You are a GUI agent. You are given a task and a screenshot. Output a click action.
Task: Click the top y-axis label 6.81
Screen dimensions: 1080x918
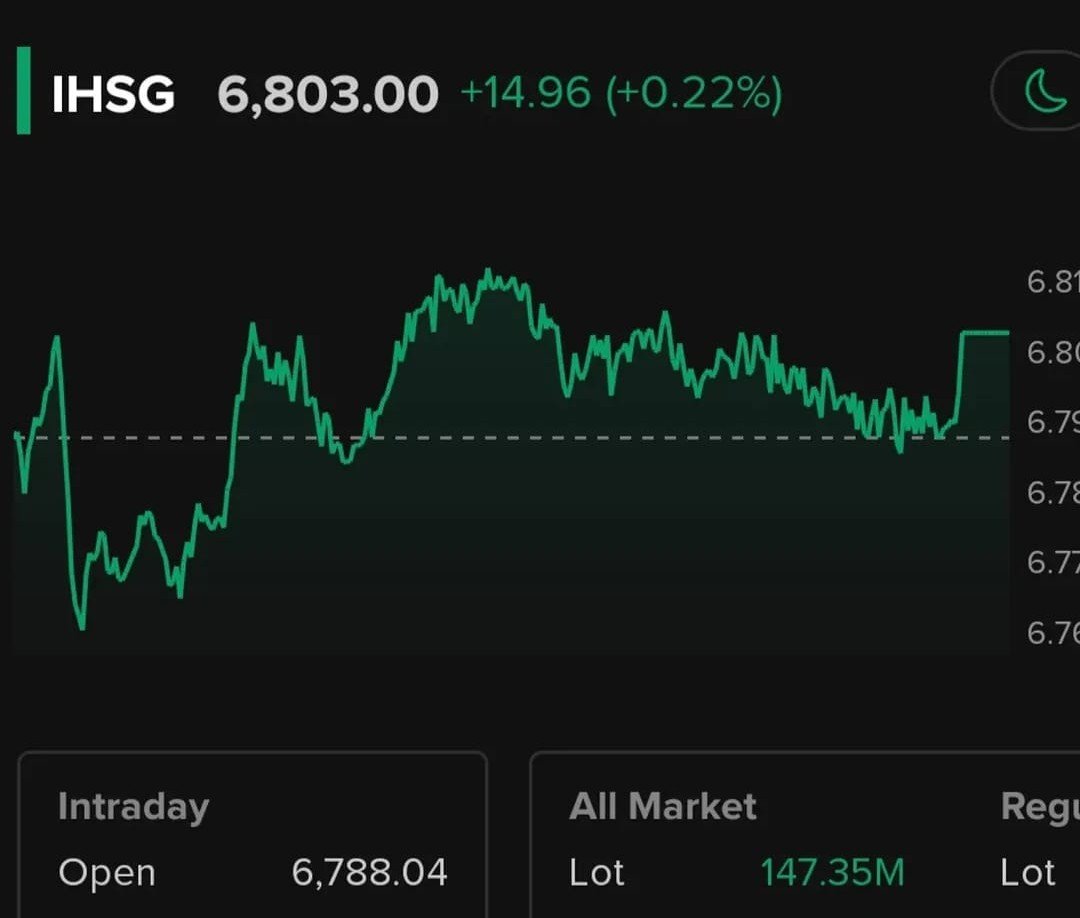click(x=1052, y=282)
